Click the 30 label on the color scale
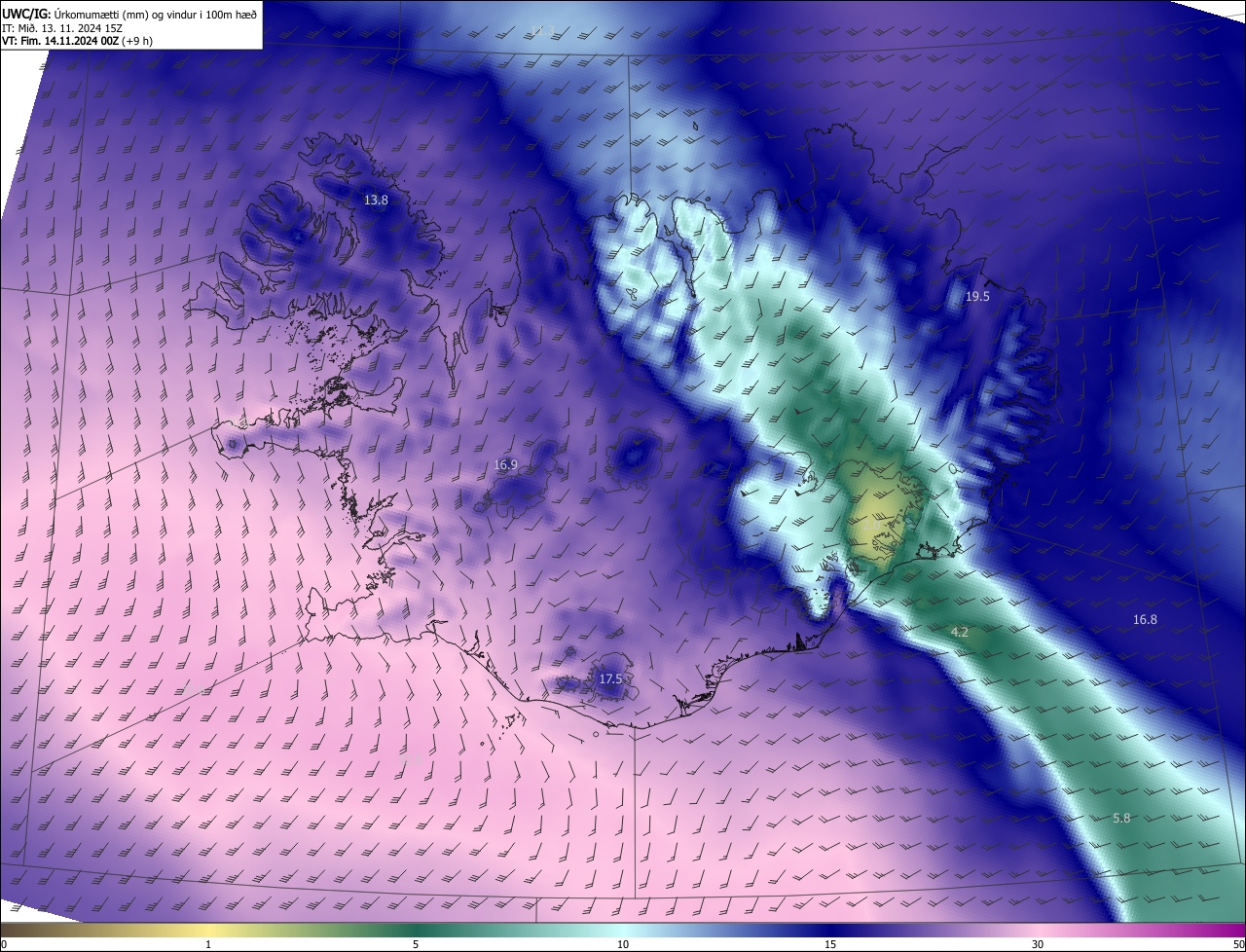Viewport: 1246px width, 952px height. 1038,944
